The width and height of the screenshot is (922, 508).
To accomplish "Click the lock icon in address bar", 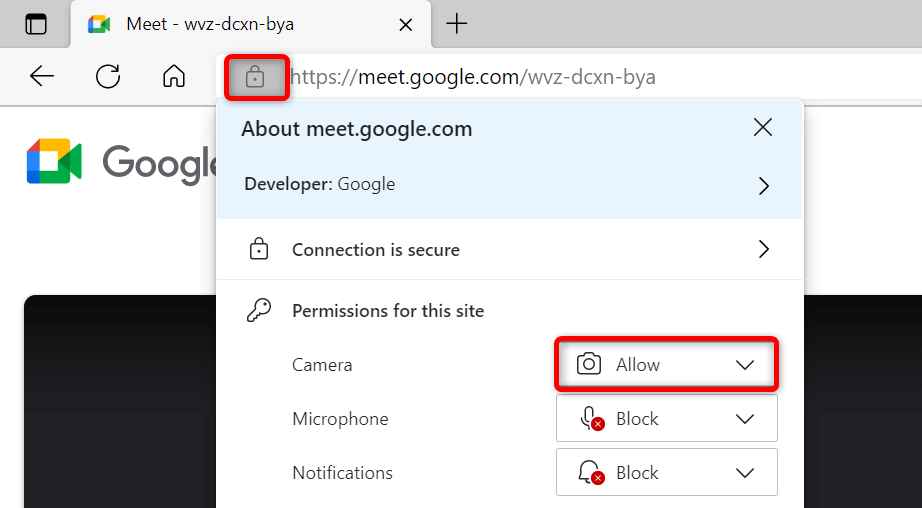I will [256, 77].
